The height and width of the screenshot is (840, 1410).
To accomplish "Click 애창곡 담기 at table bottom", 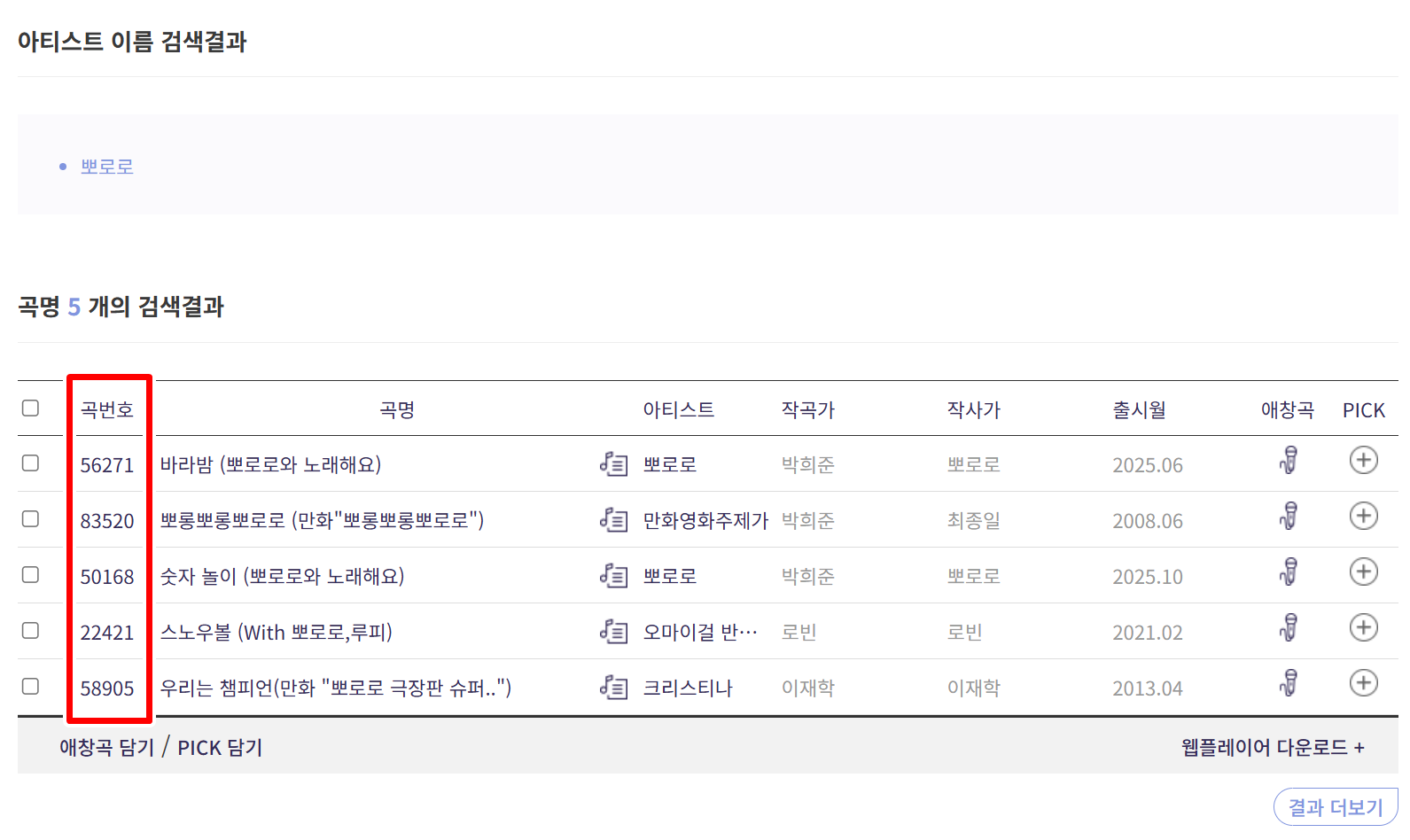I will (107, 747).
